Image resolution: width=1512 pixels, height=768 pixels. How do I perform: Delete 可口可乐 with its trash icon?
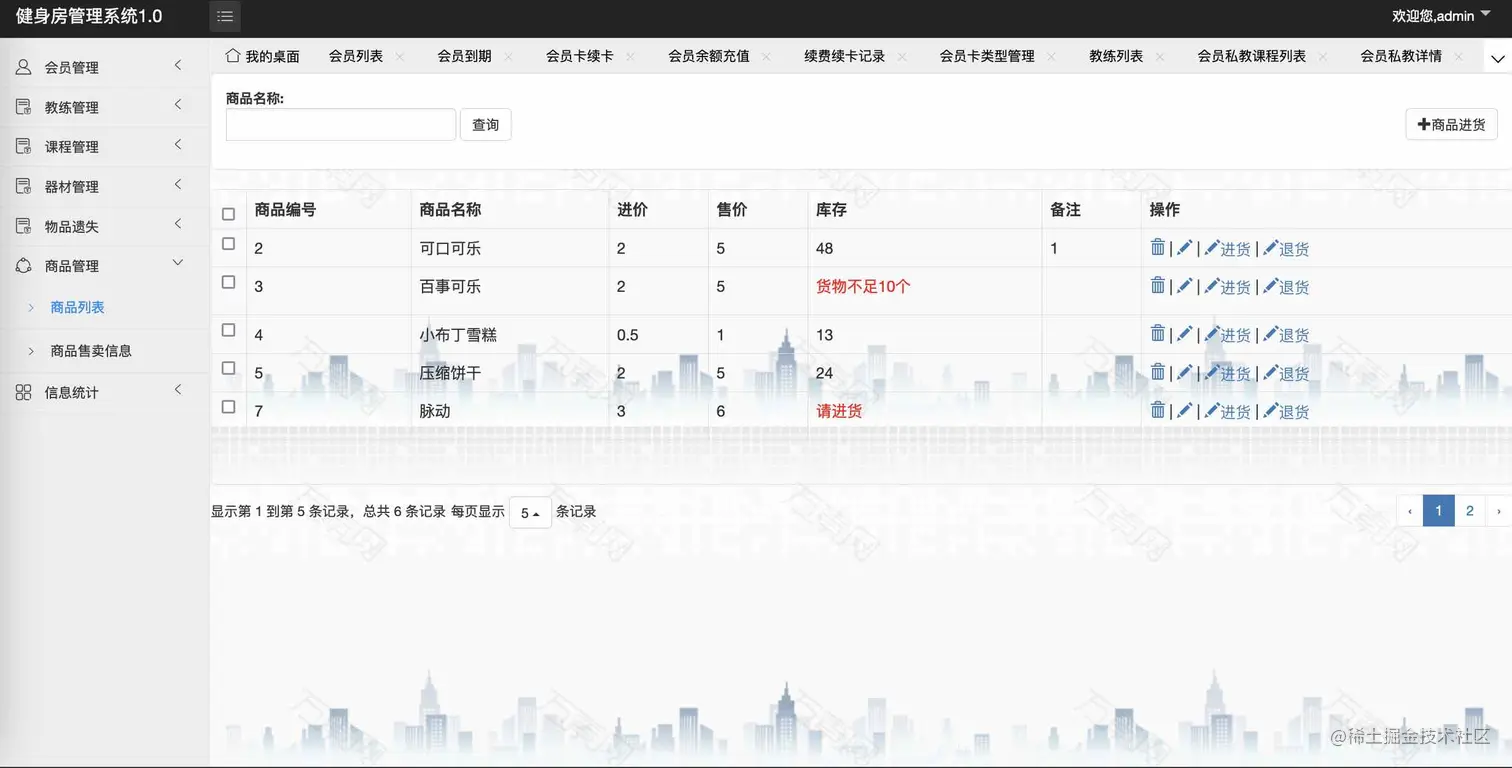pos(1158,247)
